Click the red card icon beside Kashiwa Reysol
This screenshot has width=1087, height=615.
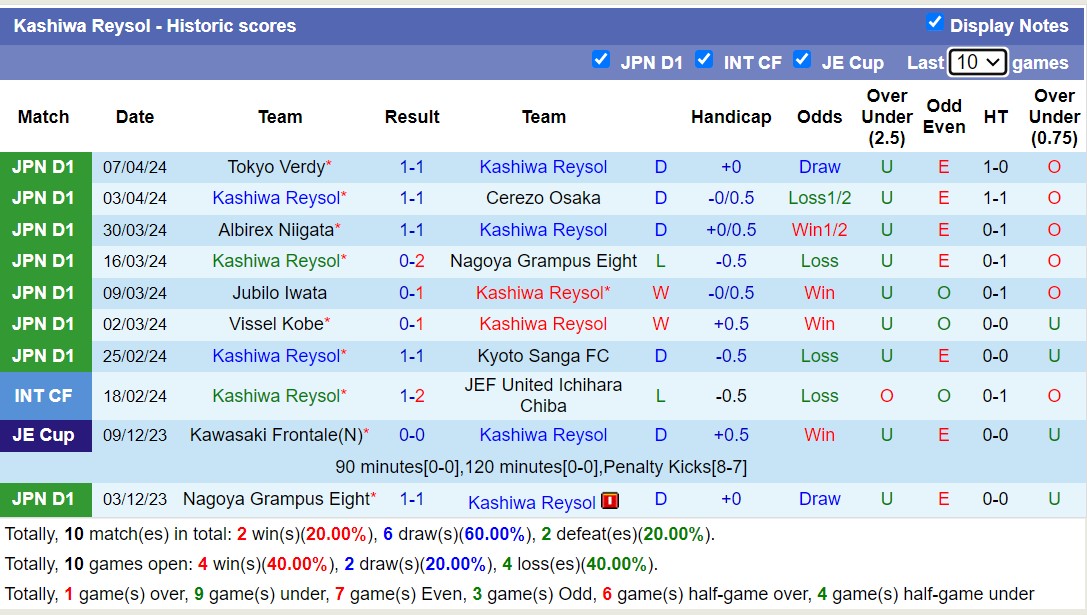click(610, 501)
